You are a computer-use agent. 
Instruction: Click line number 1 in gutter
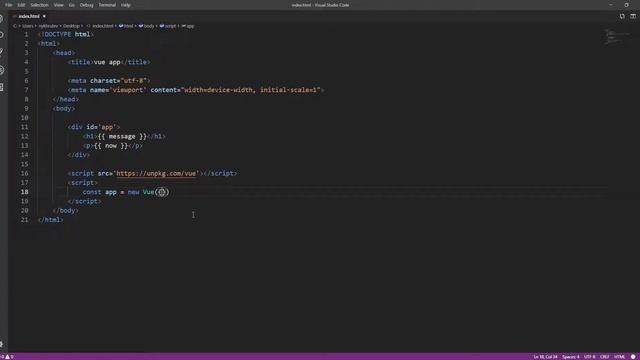(x=27, y=34)
